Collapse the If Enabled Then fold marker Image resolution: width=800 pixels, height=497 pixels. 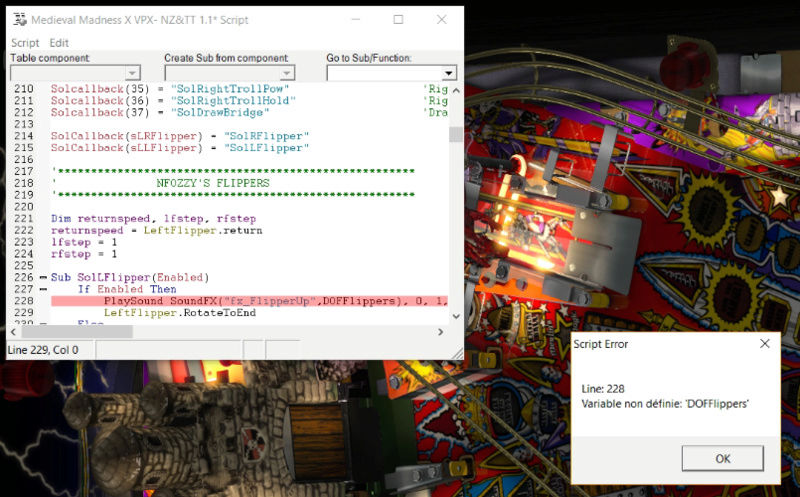[43, 289]
